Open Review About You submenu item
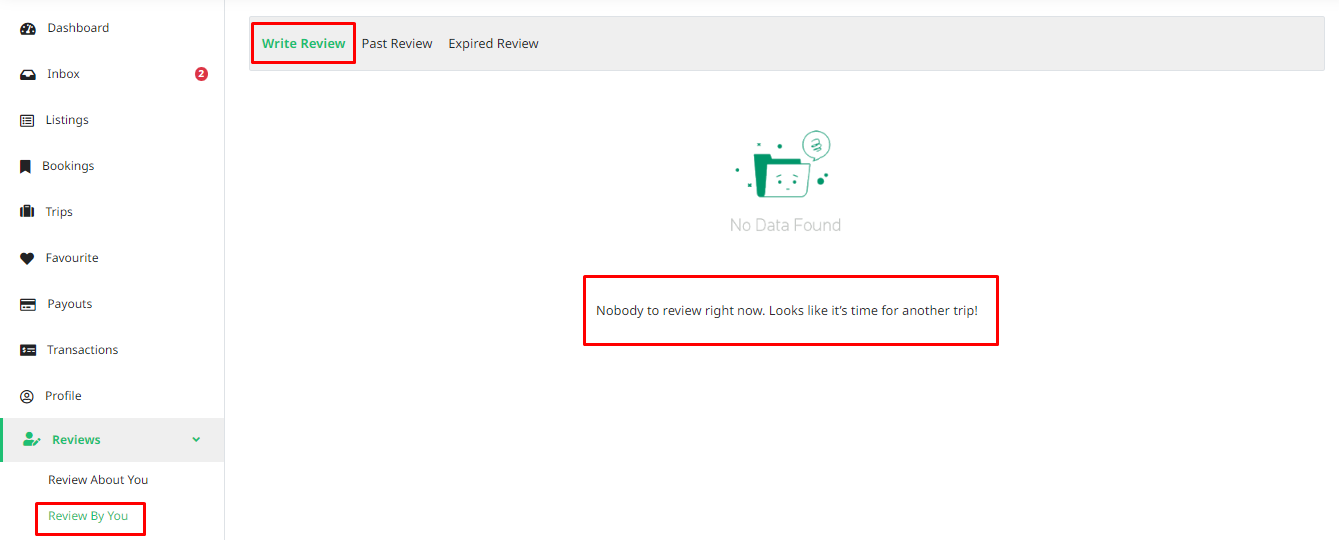Viewport: 1339px width, 540px height. click(x=98, y=480)
